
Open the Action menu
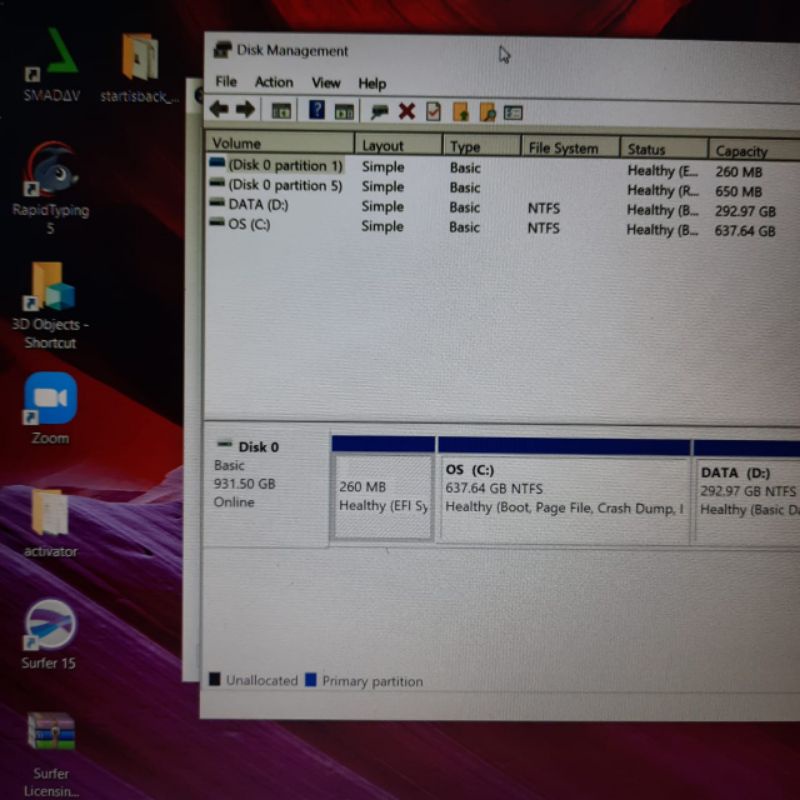coord(273,82)
